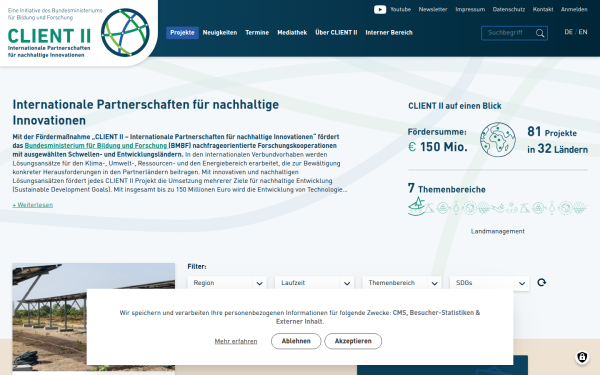
Task: Accept cookies with Akzeptieren button
Action: (x=353, y=341)
